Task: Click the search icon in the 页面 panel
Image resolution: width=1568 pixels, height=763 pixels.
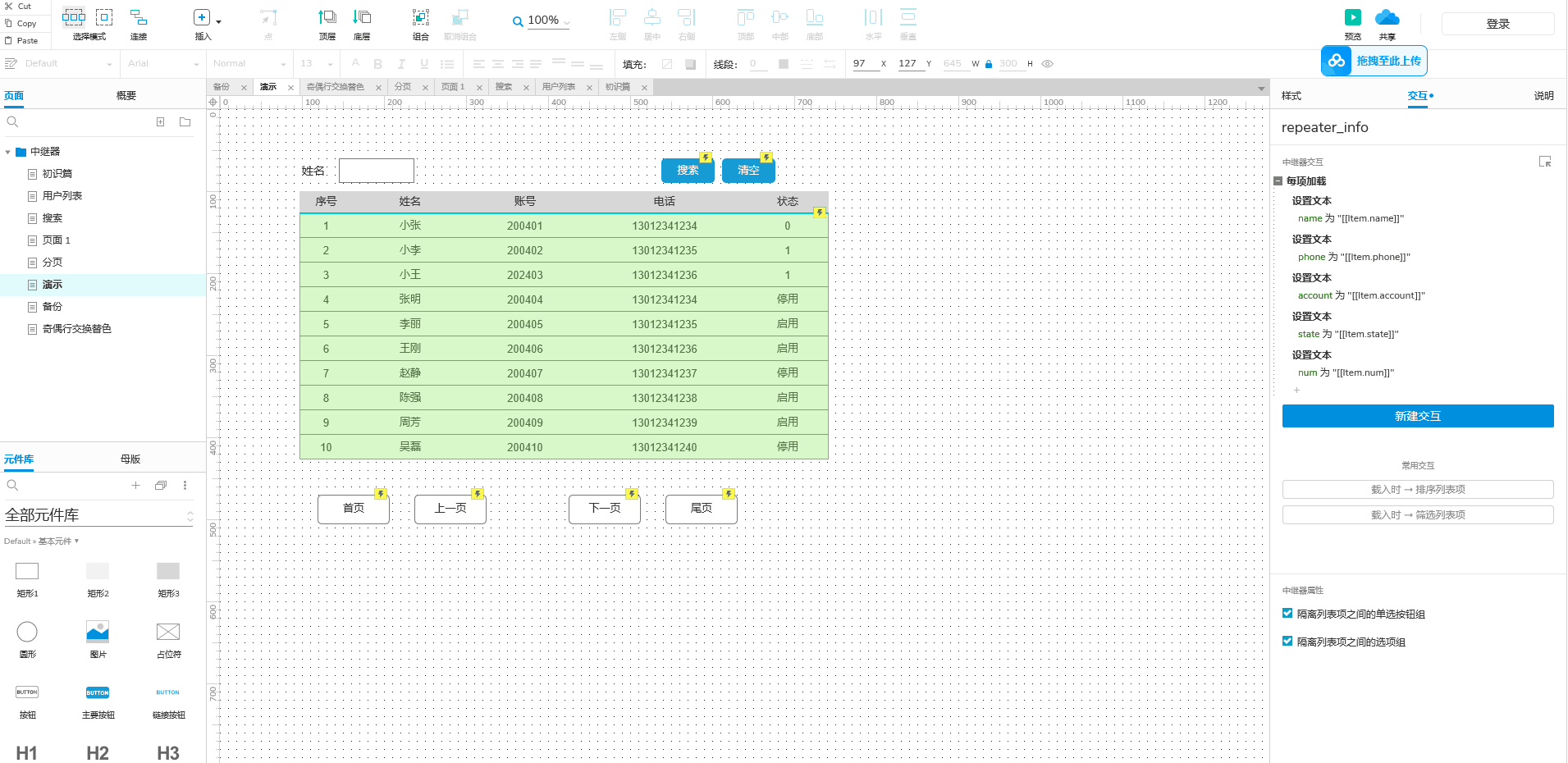Action: coord(12,121)
